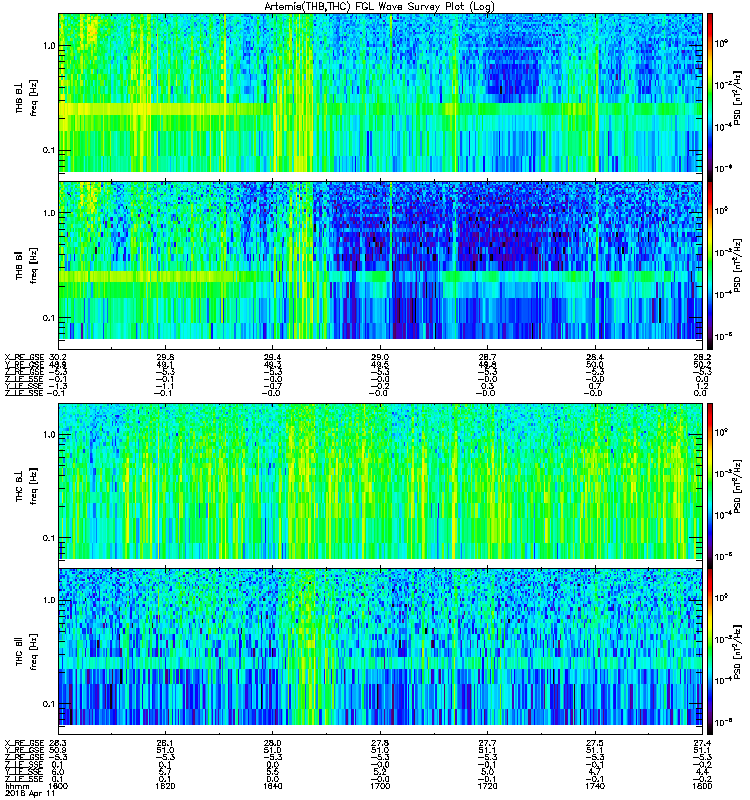Click the 1800 time tick label

[x=702, y=786]
